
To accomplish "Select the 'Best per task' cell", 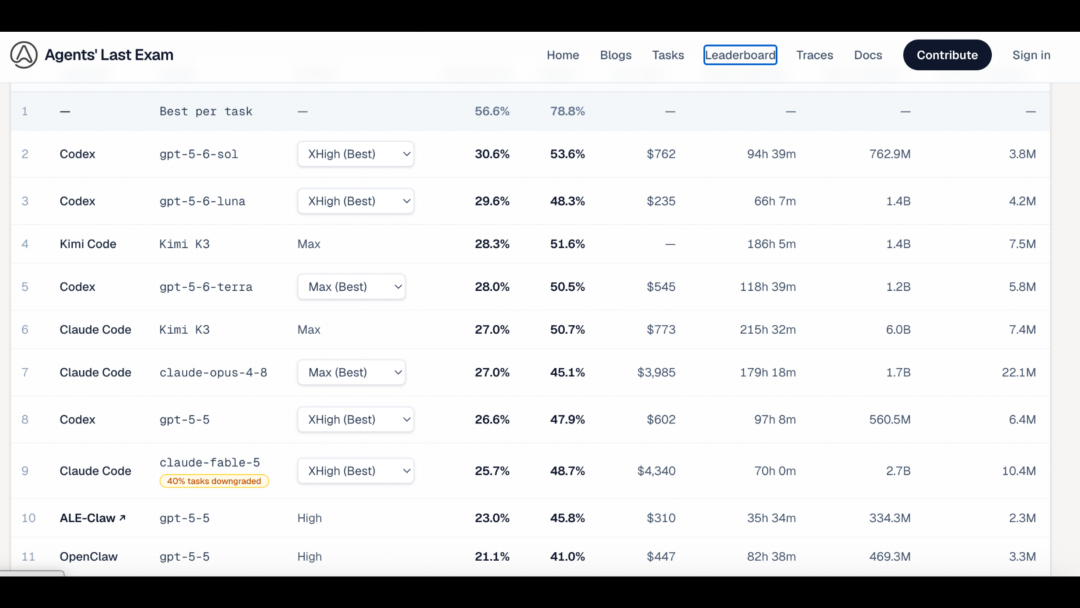I will tap(206, 112).
